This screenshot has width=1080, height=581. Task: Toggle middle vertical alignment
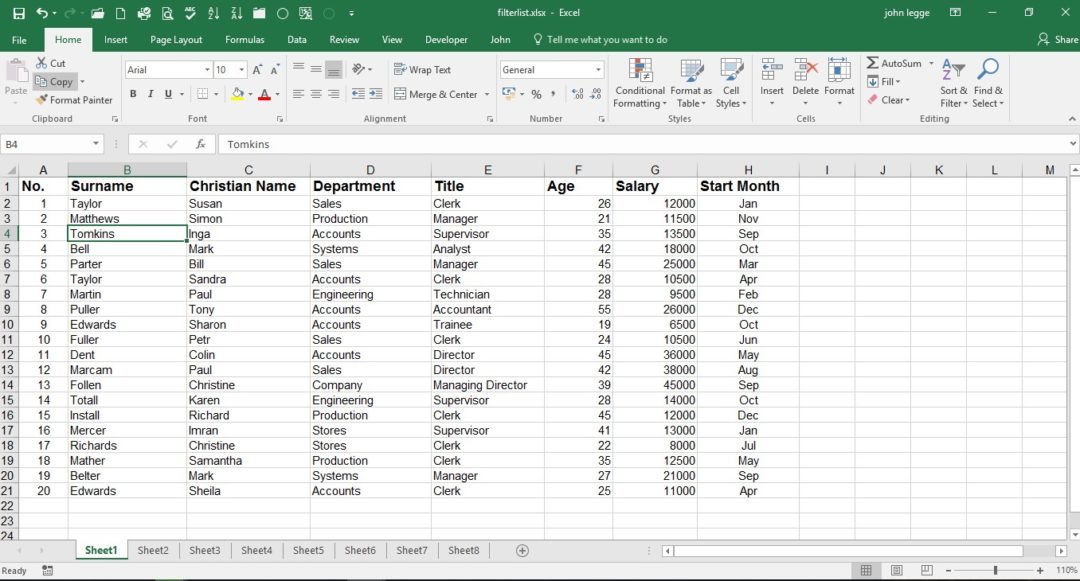coord(315,68)
